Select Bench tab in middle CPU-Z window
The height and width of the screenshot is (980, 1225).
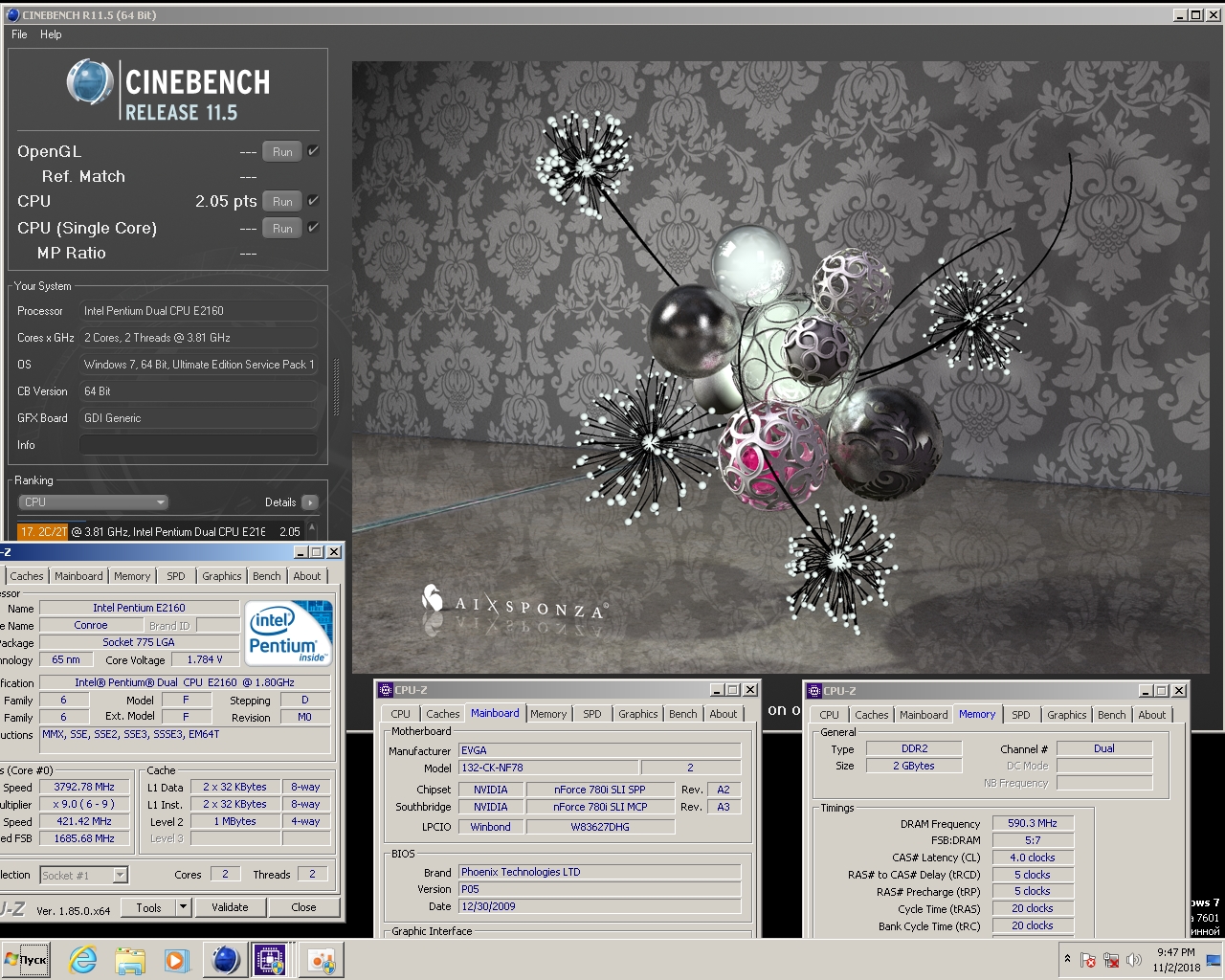(x=683, y=714)
